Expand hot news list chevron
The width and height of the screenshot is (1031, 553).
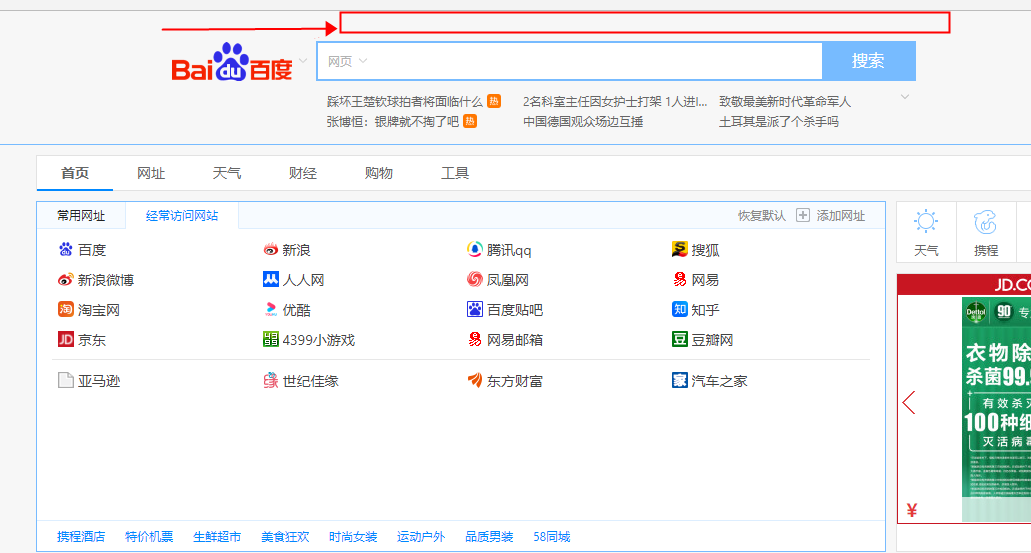point(905,97)
